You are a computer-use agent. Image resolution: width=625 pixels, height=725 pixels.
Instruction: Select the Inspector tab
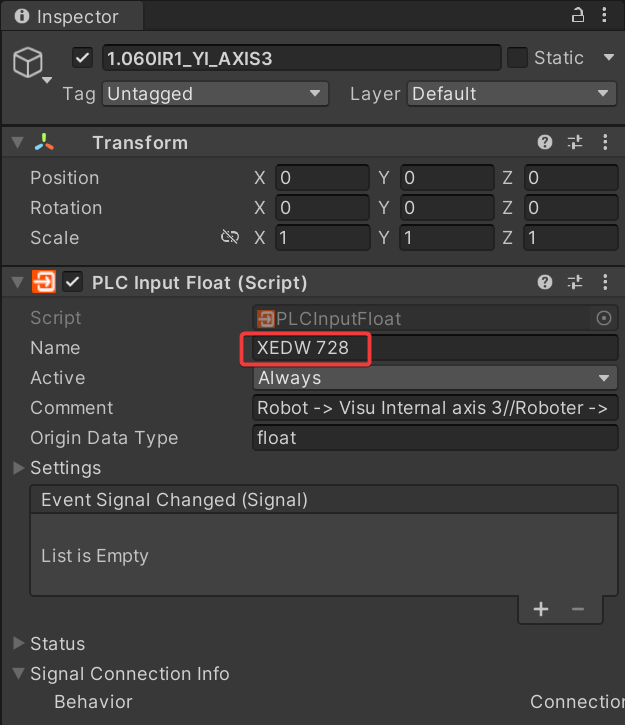[x=68, y=17]
